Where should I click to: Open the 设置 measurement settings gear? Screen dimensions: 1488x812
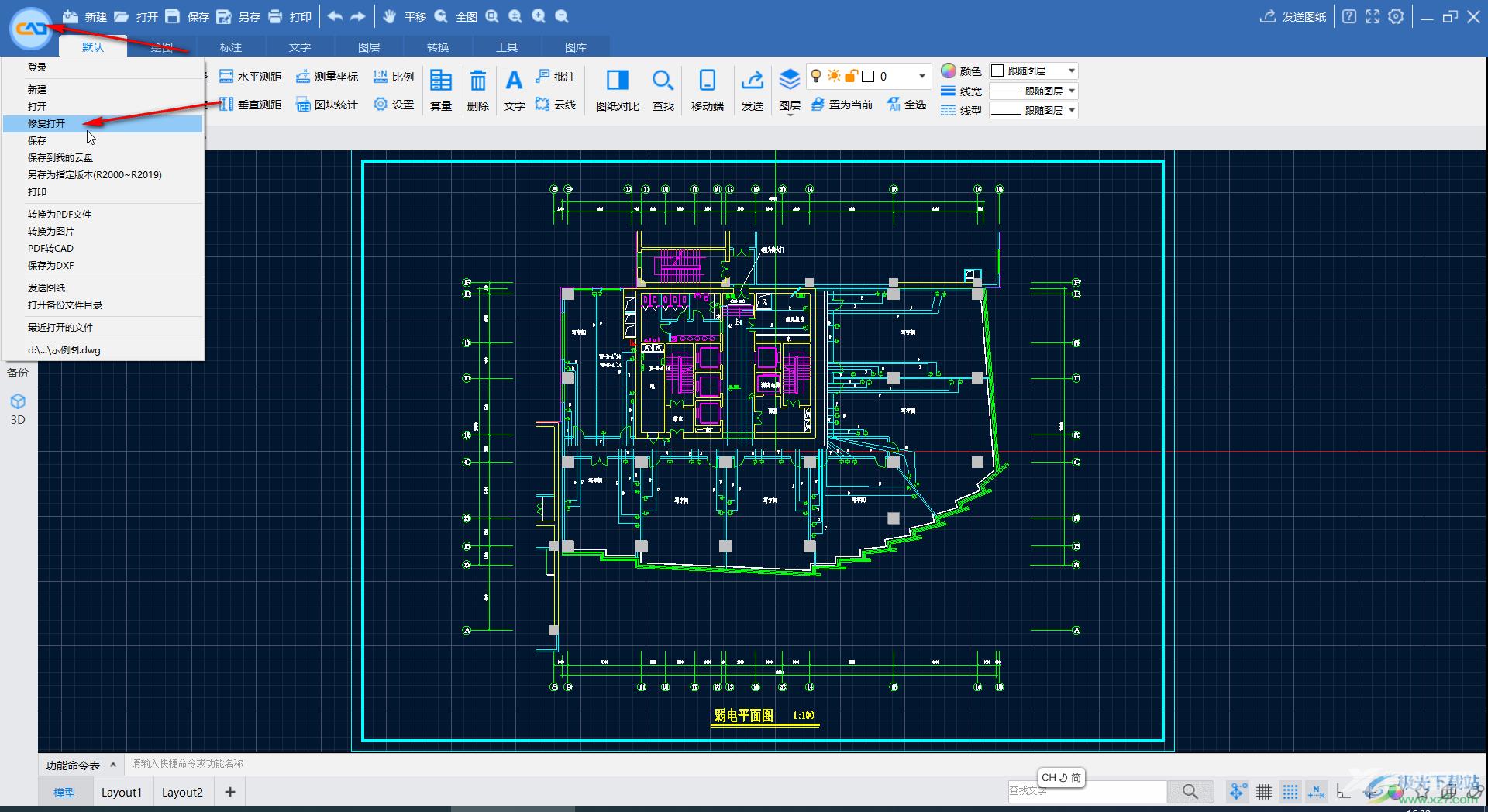tap(394, 105)
